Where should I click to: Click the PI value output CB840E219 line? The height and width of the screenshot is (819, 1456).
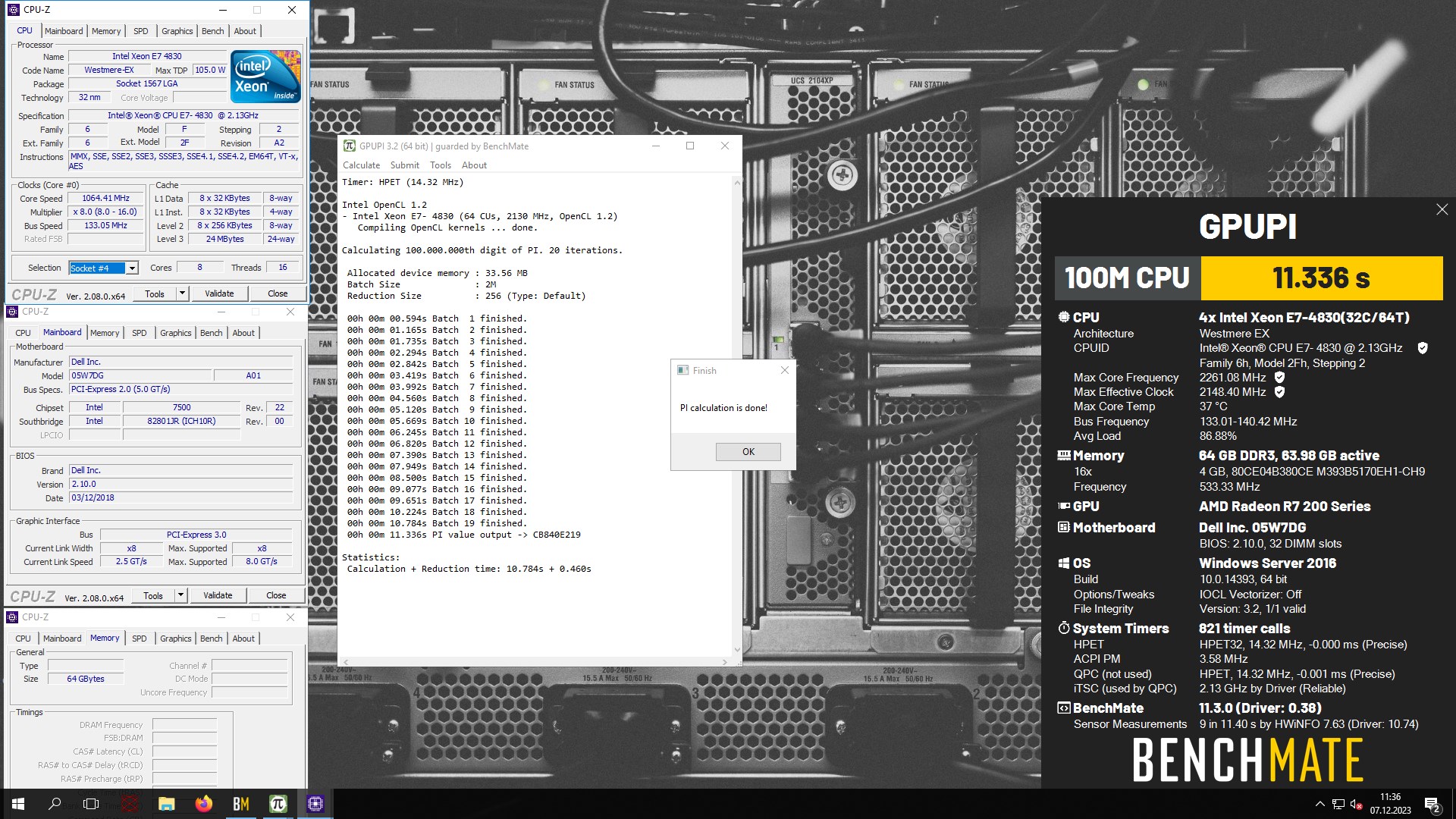point(463,535)
